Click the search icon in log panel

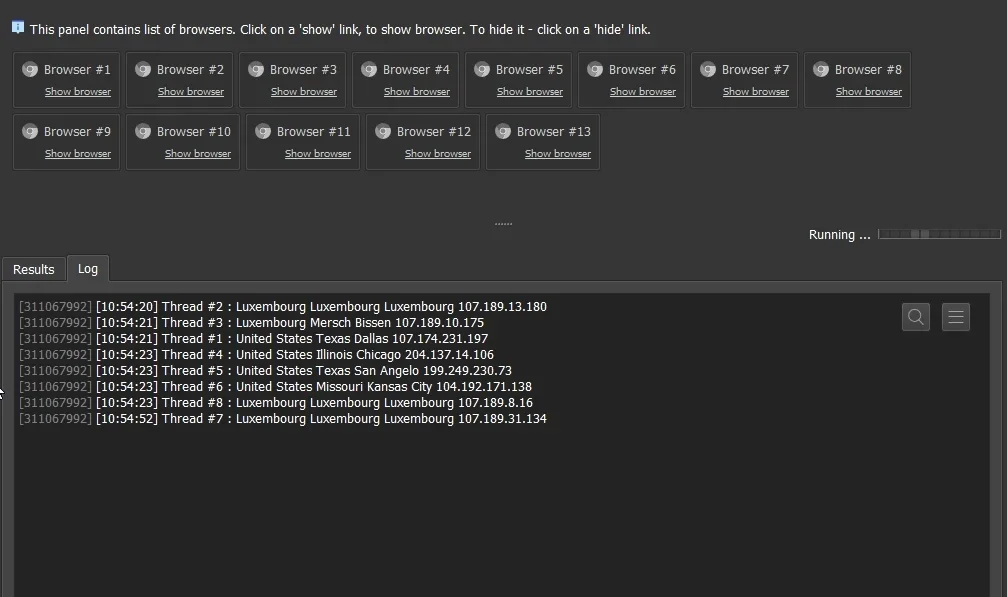pos(916,317)
